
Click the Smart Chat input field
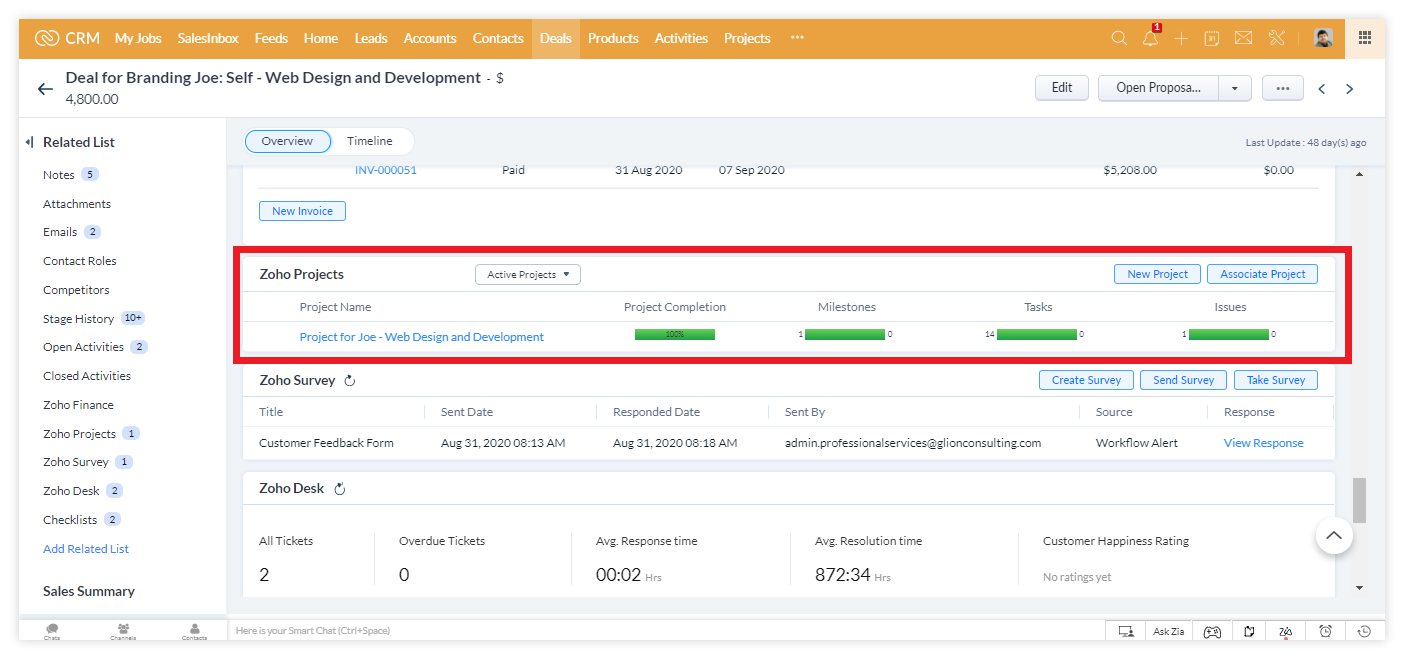[665, 631]
